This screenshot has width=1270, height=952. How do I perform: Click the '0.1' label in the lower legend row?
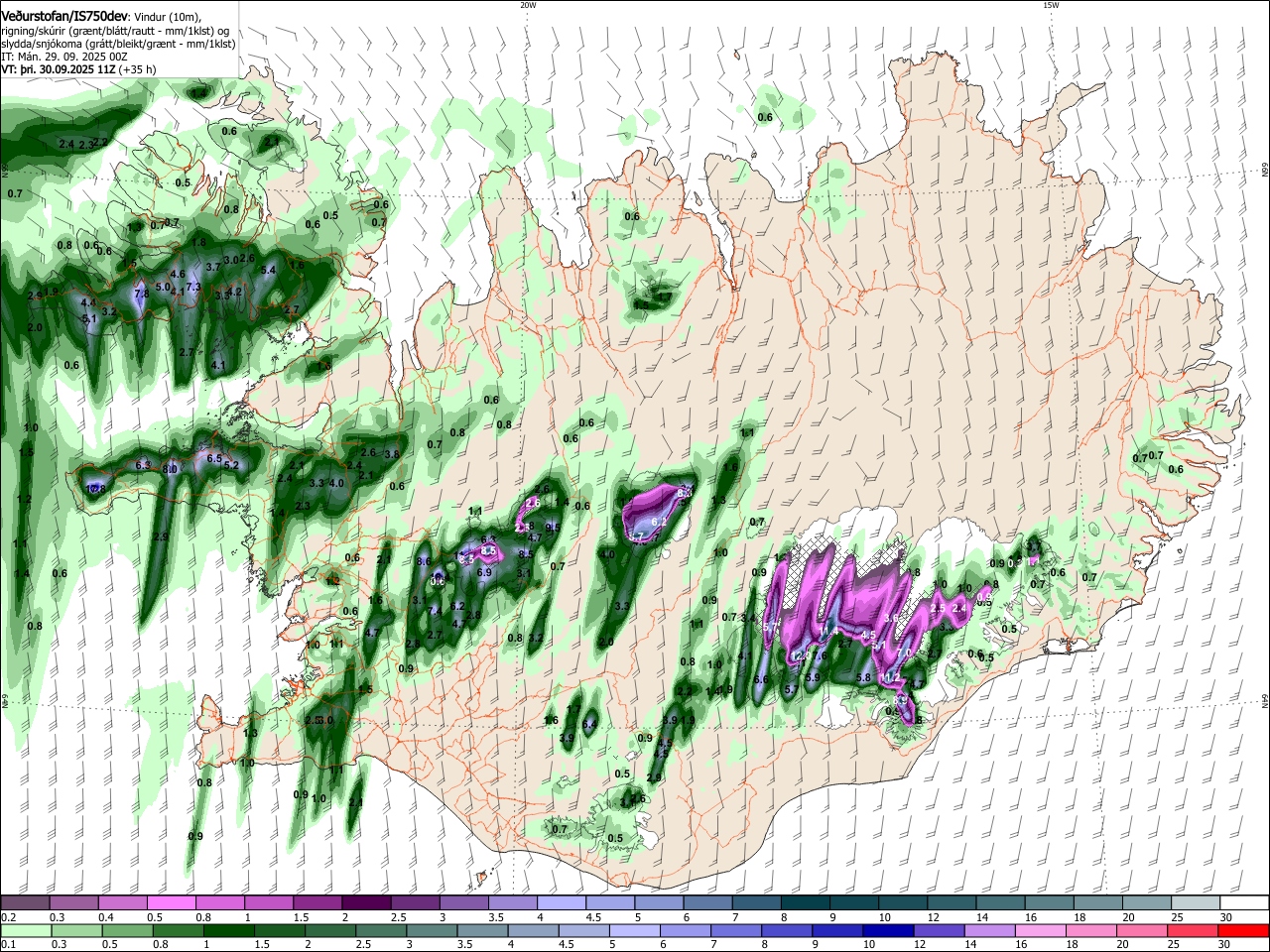(x=8, y=945)
